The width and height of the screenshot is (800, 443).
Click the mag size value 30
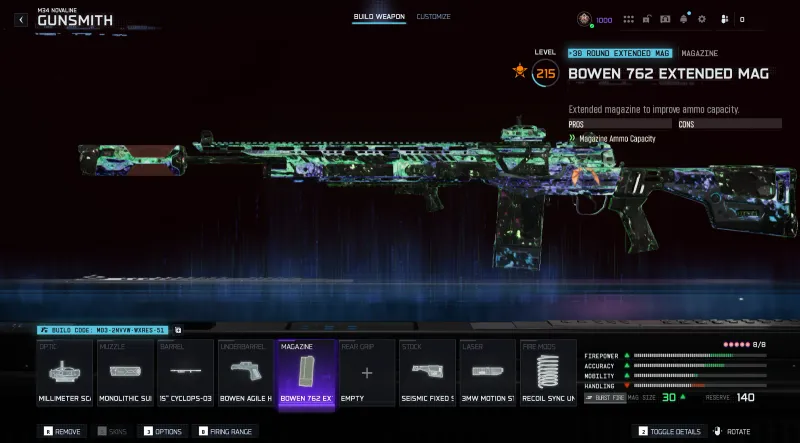tap(669, 397)
